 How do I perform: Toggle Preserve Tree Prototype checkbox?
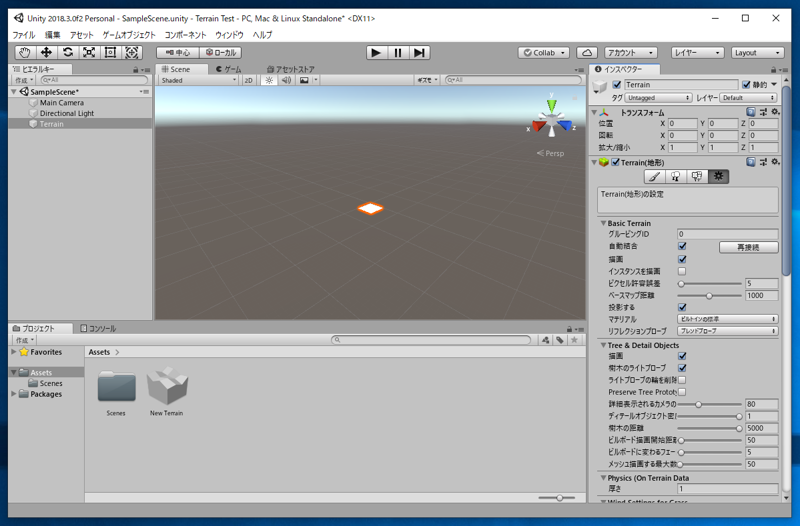pyautogui.click(x=682, y=392)
